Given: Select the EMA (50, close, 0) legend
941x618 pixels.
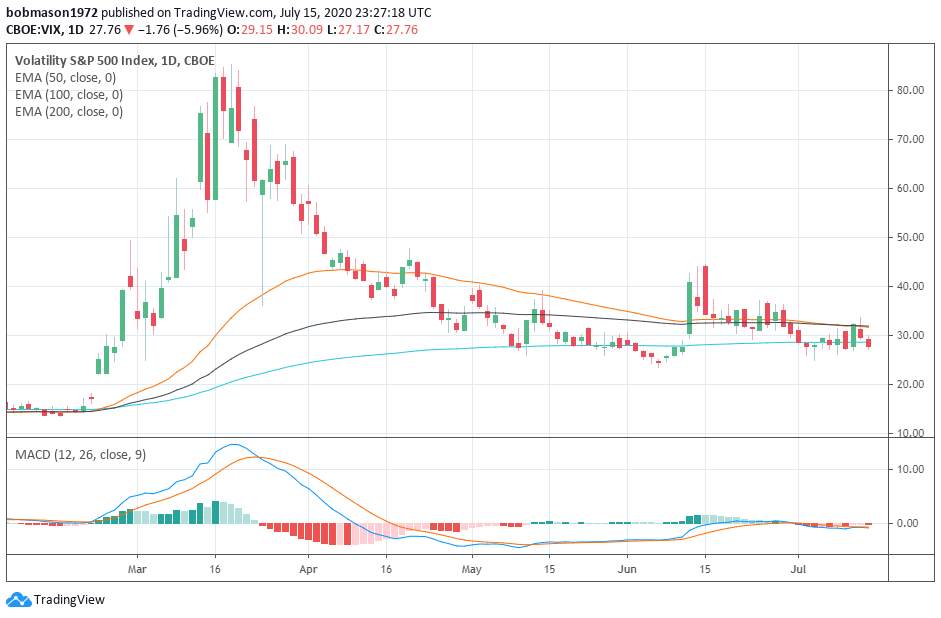Looking at the screenshot, I should (65, 77).
